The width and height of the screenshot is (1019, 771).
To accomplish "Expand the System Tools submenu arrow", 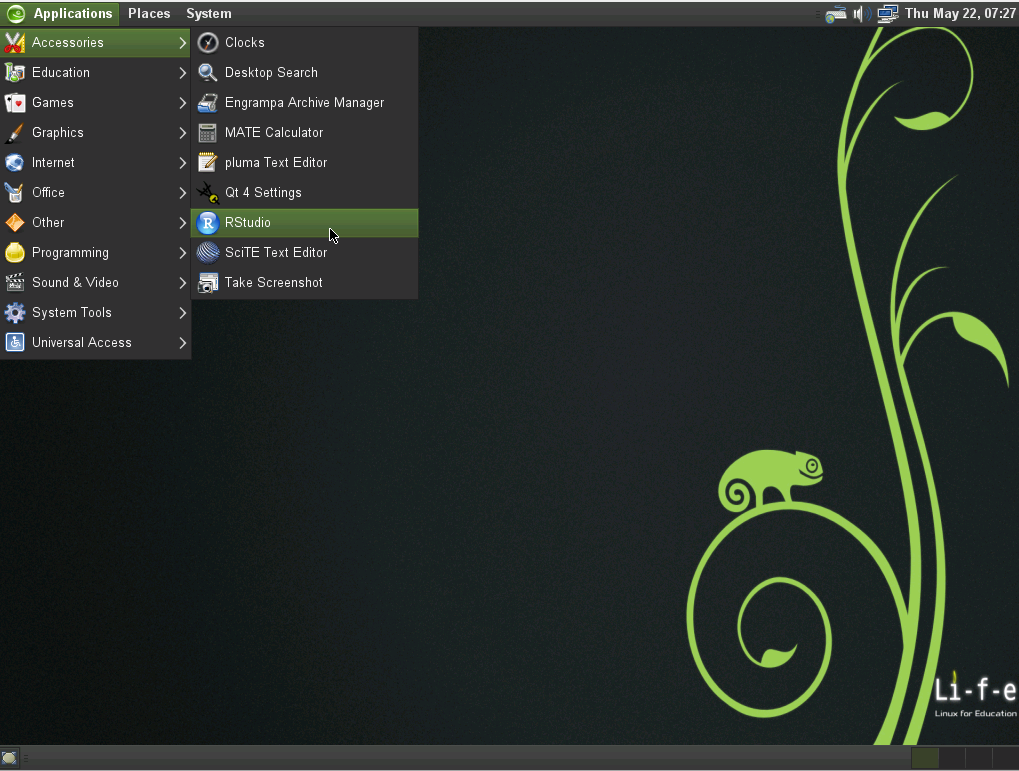I will click(183, 313).
